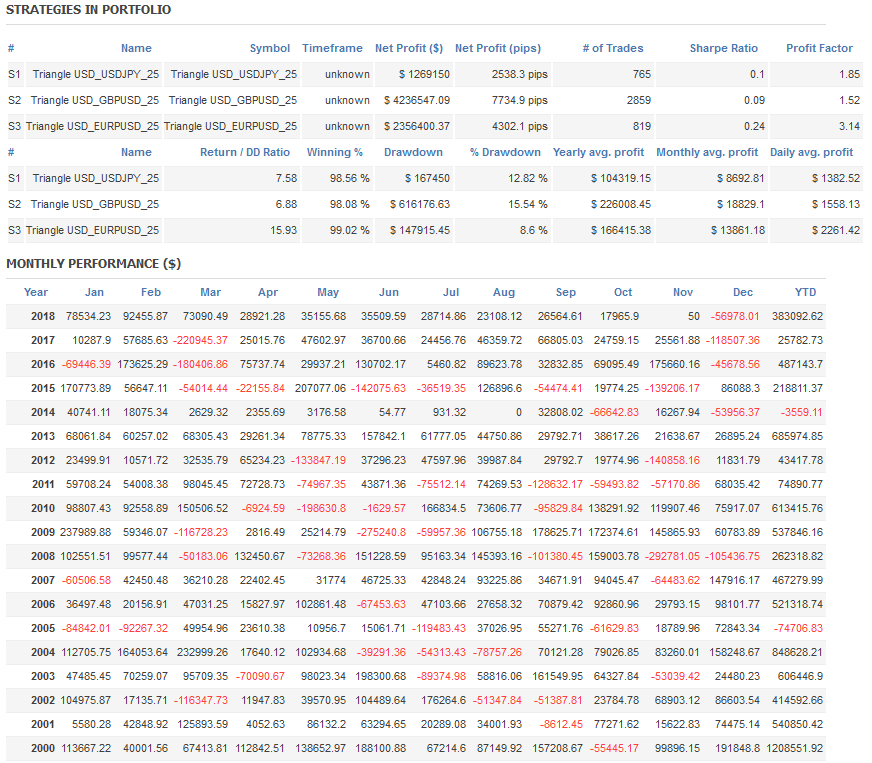The height and width of the screenshot is (763, 872).
Task: Click 2014 YTD loss -3559.11
Action: tap(801, 413)
